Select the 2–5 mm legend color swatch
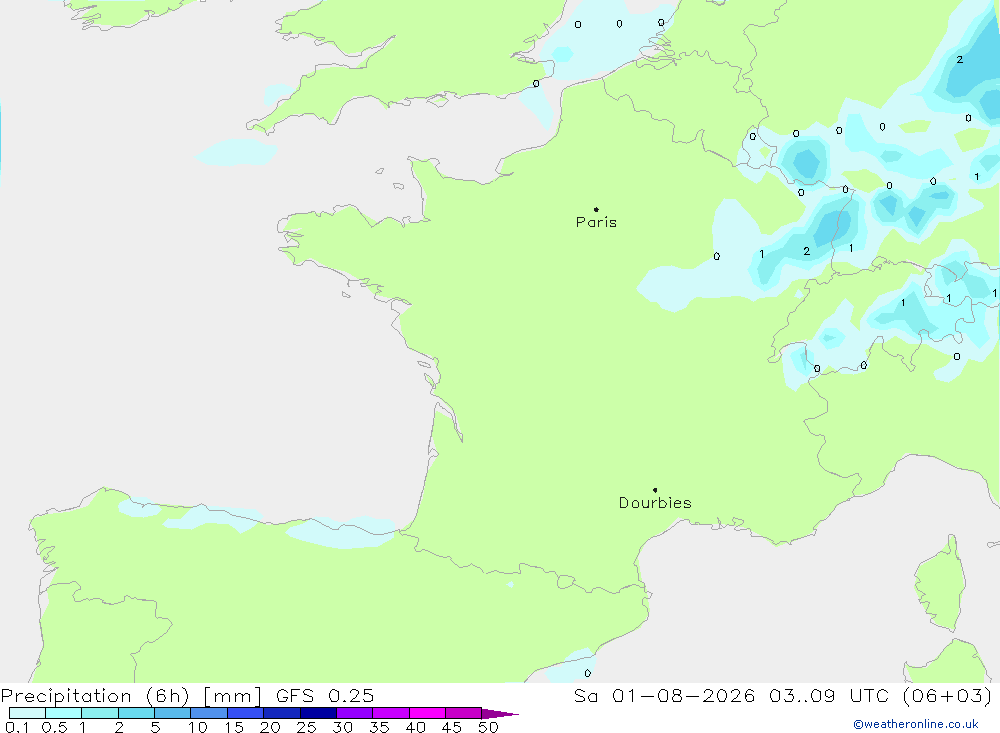 pos(136,713)
